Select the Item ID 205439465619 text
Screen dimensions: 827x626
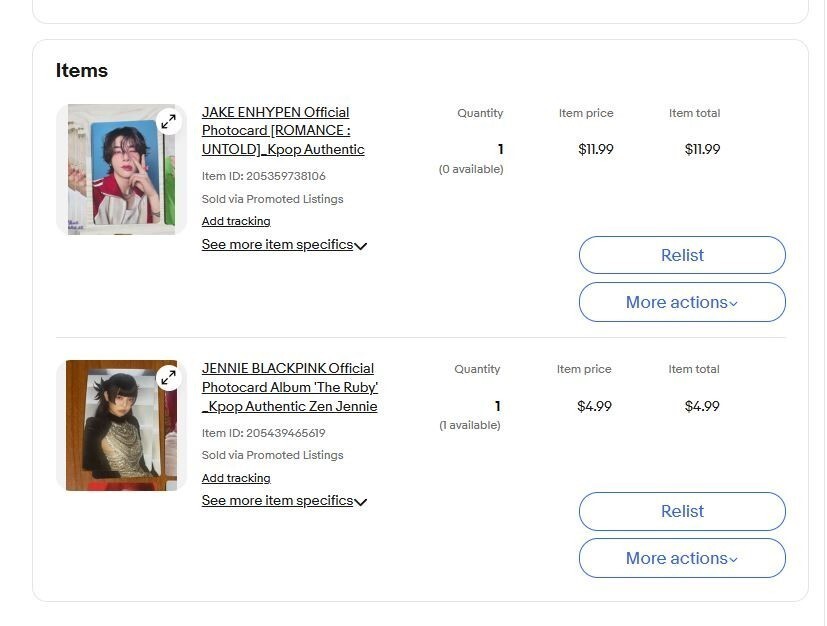[x=263, y=433]
